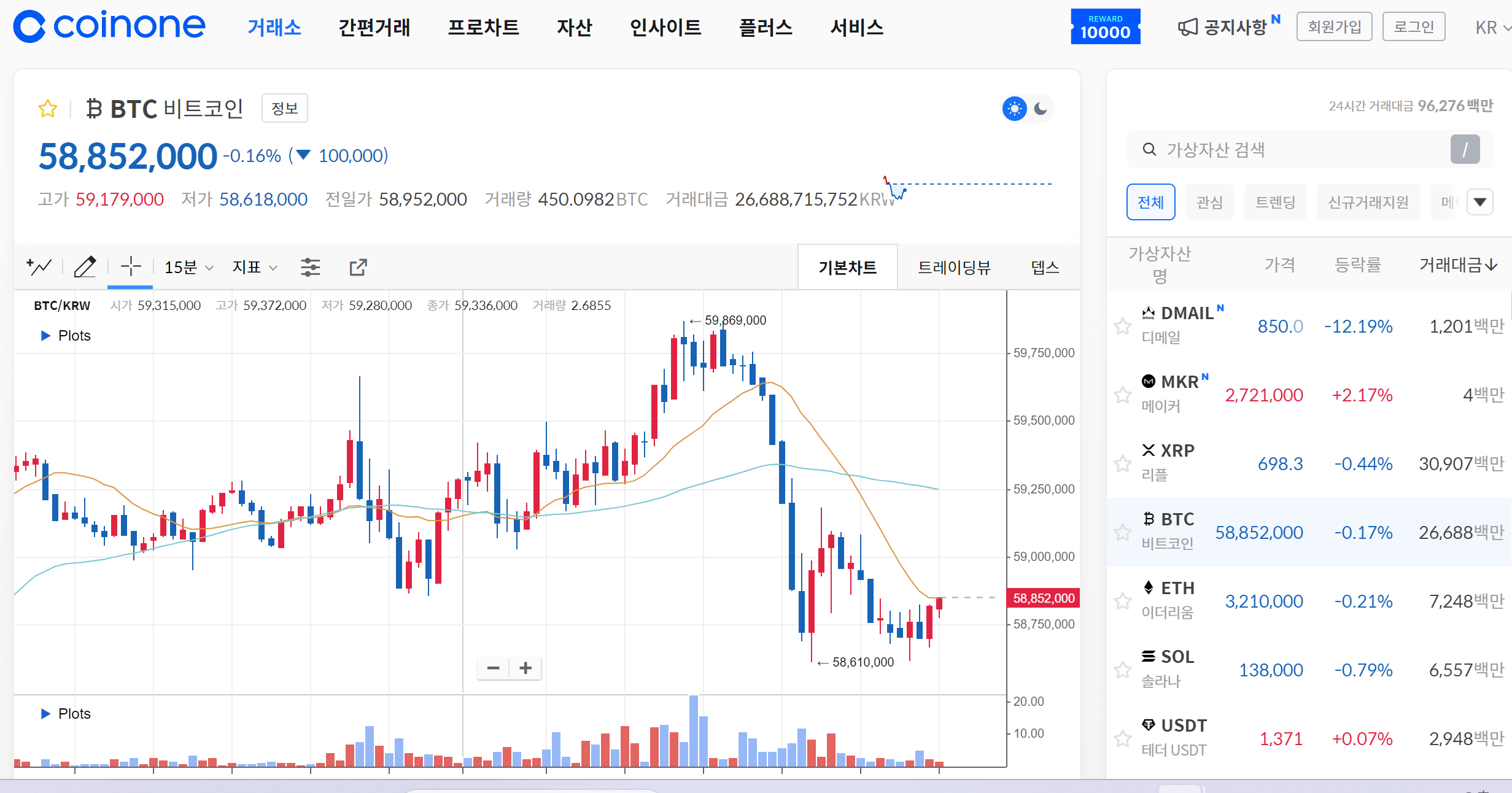Favorite BTC with the star next to its name
Screen dimensions: 1512x793
coord(47,108)
